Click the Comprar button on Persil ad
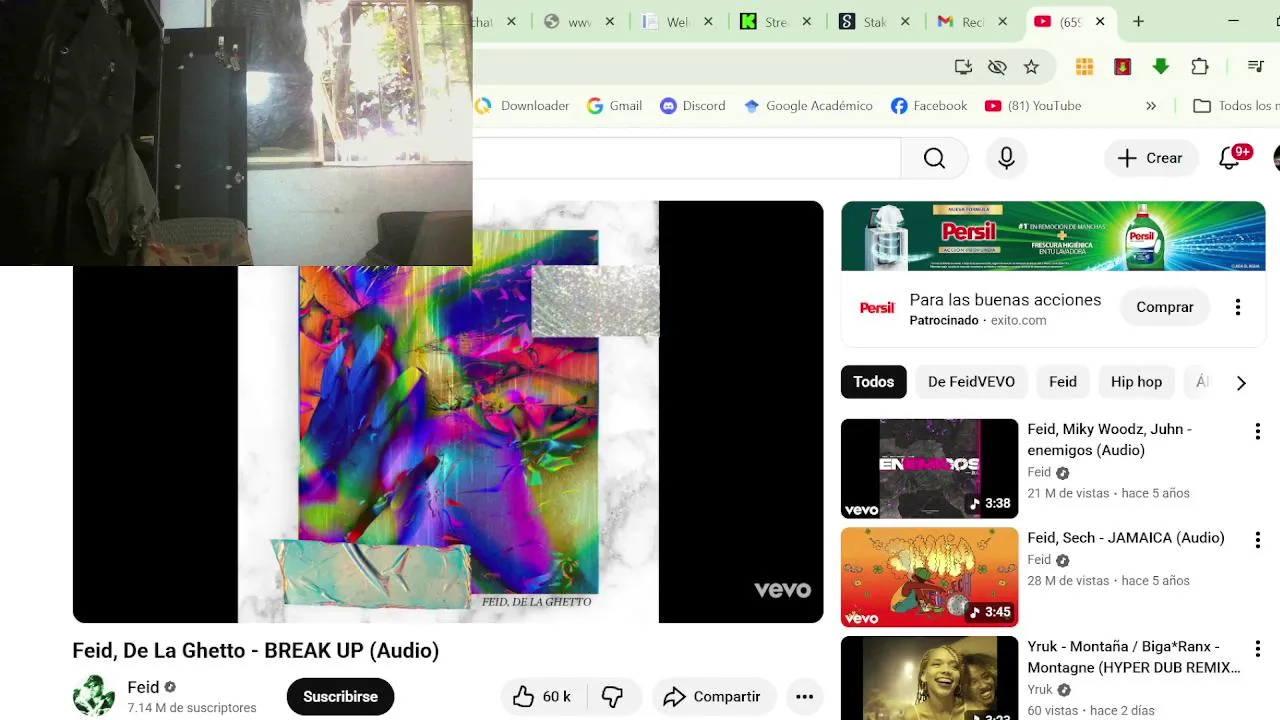 click(x=1165, y=307)
